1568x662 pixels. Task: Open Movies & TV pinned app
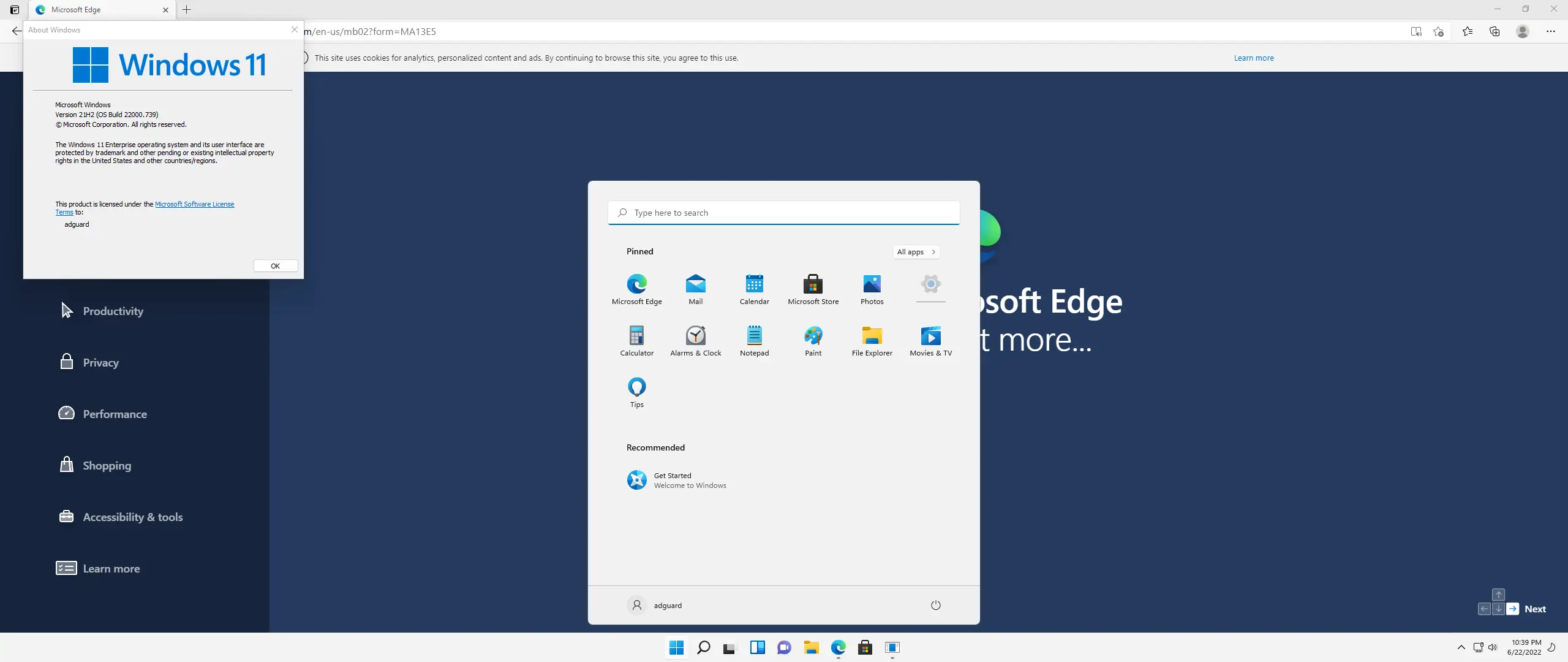tap(930, 340)
